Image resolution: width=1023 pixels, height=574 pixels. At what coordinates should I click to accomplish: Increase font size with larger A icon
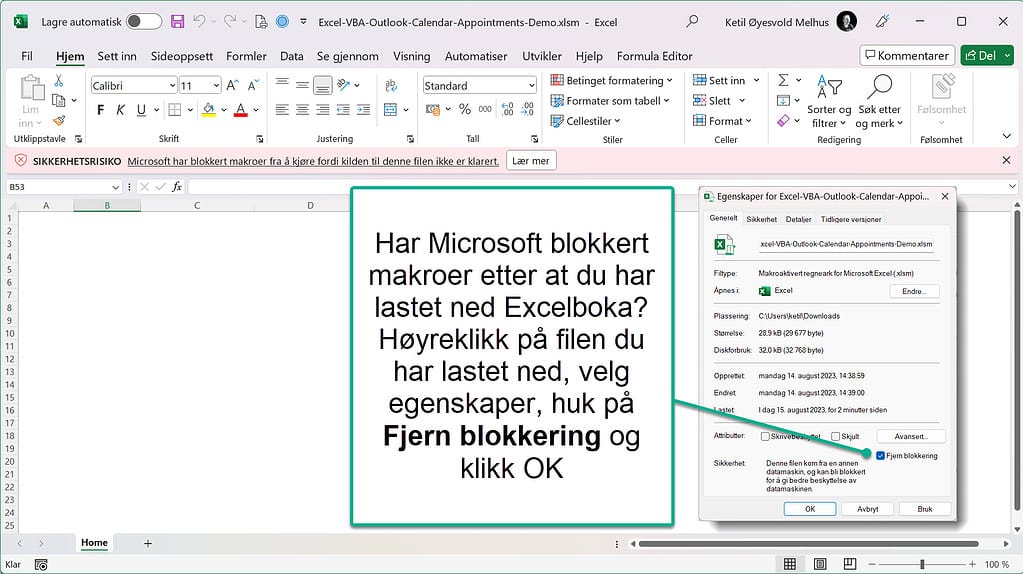point(232,85)
